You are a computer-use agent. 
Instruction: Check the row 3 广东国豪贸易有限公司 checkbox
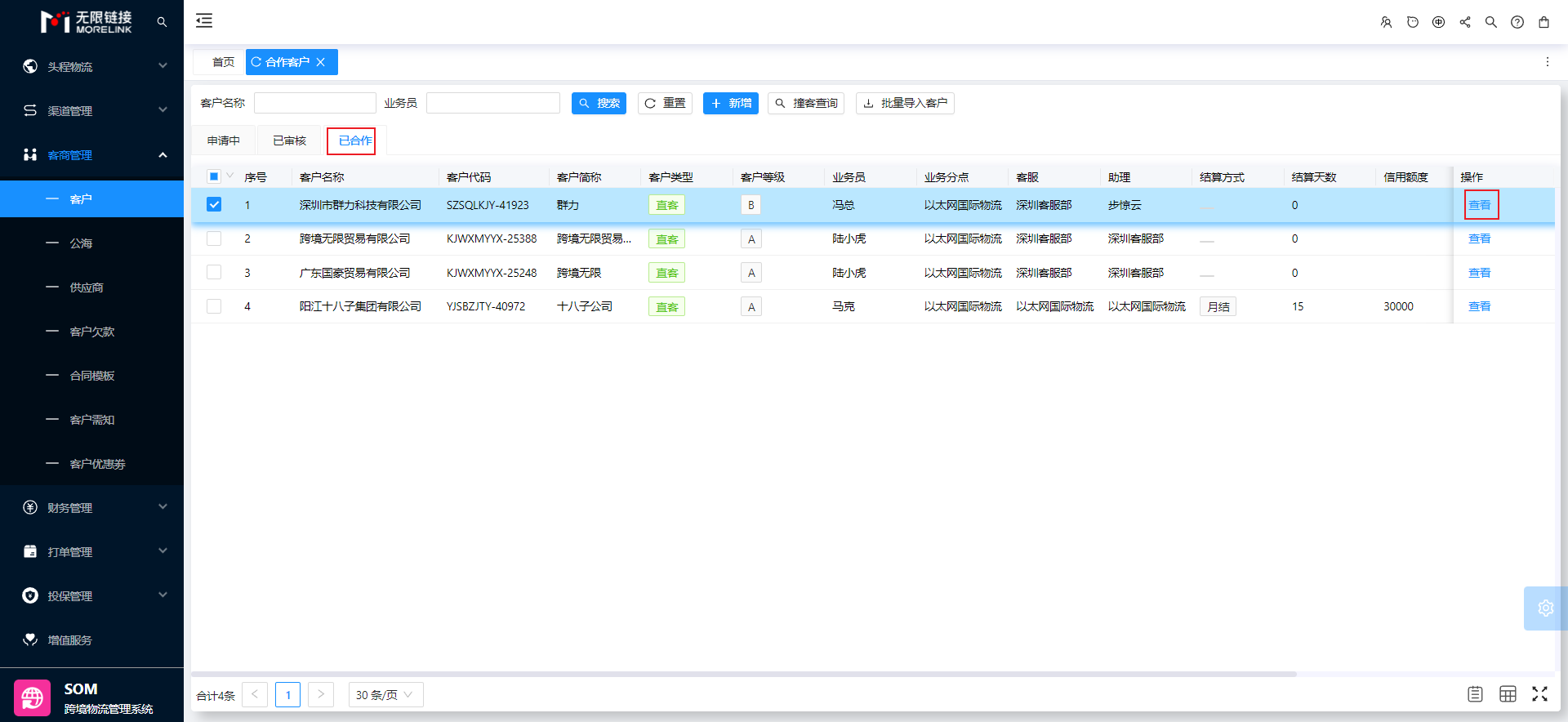[x=214, y=272]
